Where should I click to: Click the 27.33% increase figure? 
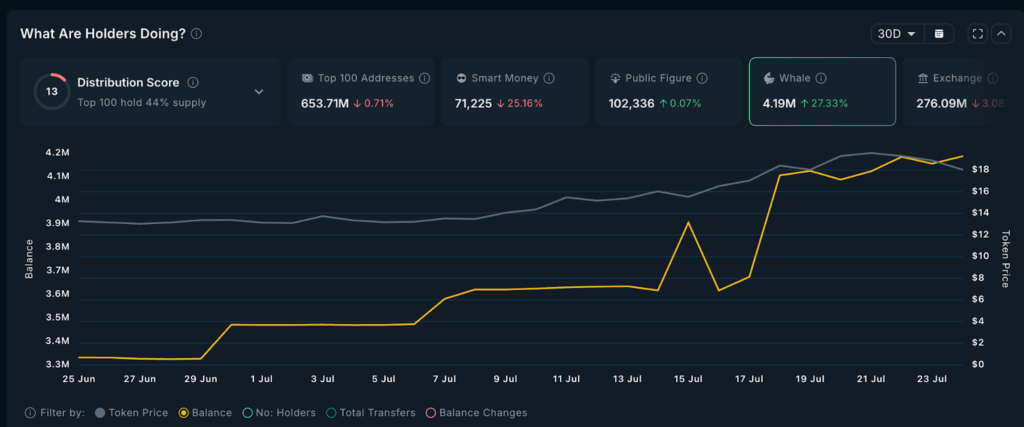[x=823, y=103]
